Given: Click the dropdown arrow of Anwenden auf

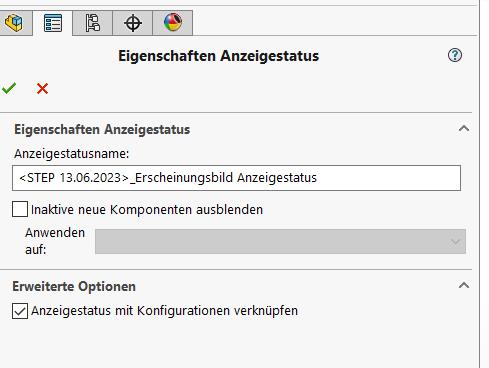Looking at the screenshot, I should [x=455, y=241].
